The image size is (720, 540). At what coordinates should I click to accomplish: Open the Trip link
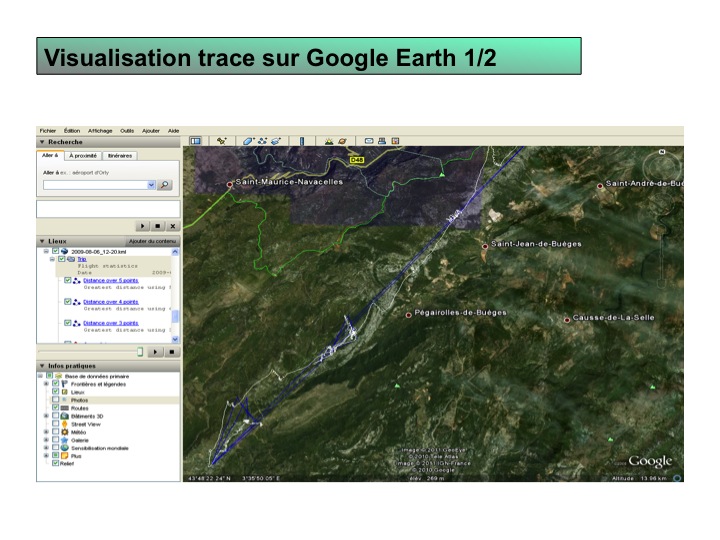pyautogui.click(x=82, y=259)
